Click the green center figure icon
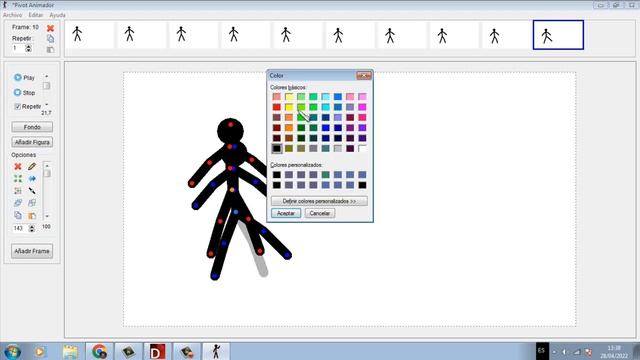The image size is (640, 360). [18, 178]
